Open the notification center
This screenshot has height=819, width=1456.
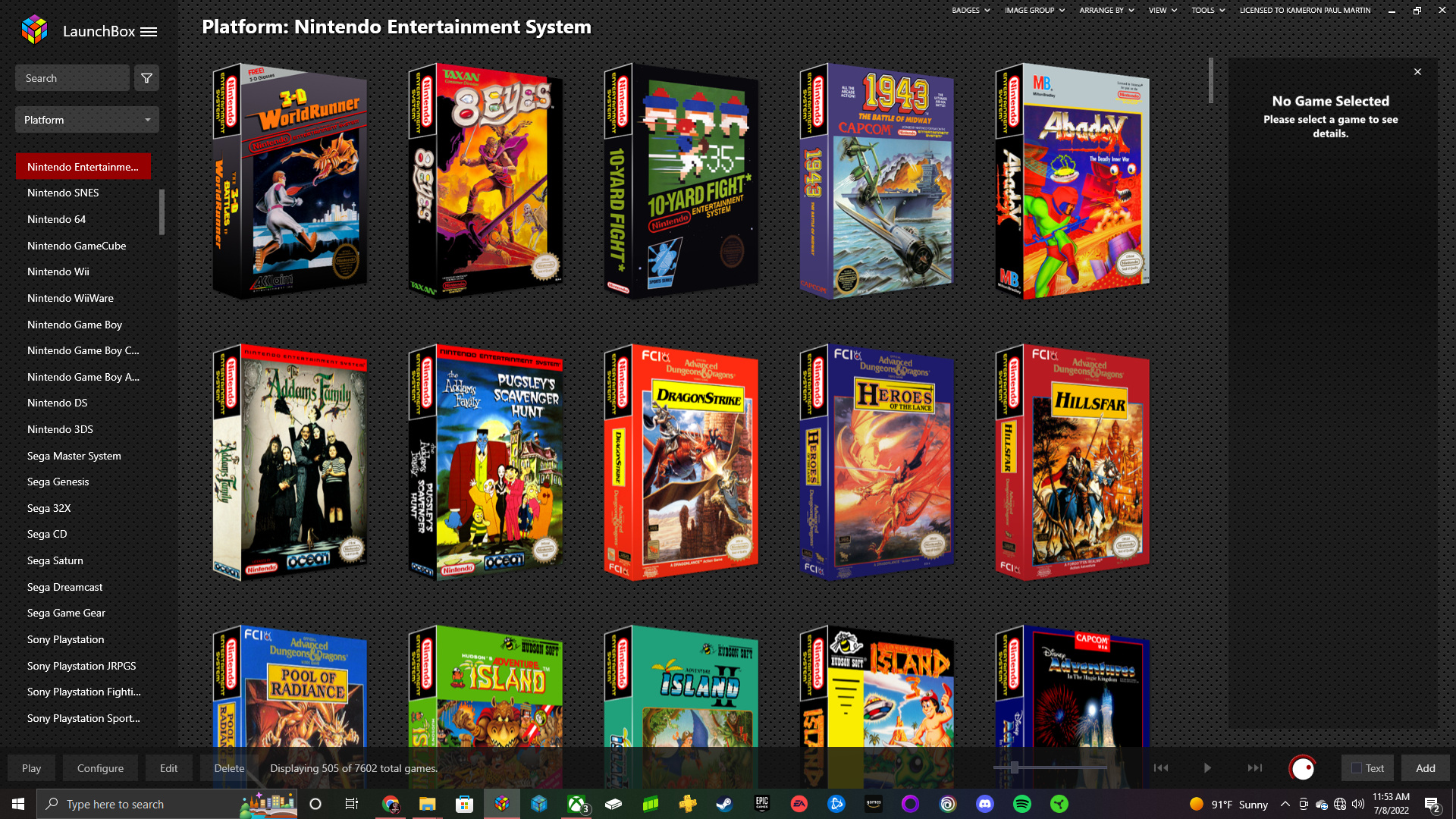click(1432, 804)
